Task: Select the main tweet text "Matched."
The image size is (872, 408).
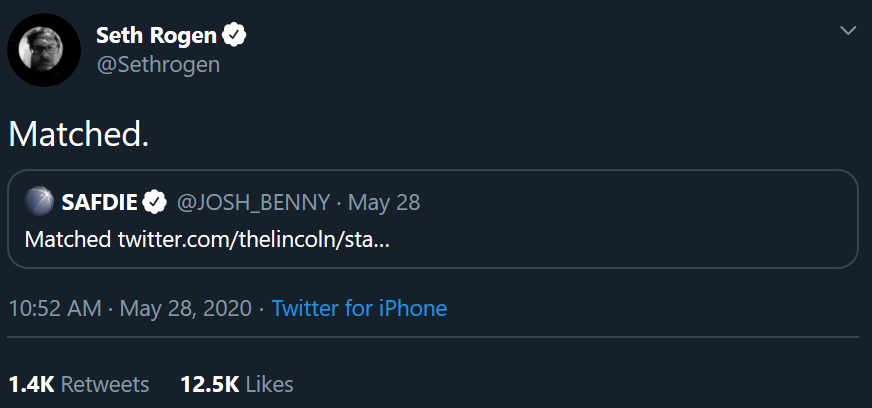Action: point(79,134)
